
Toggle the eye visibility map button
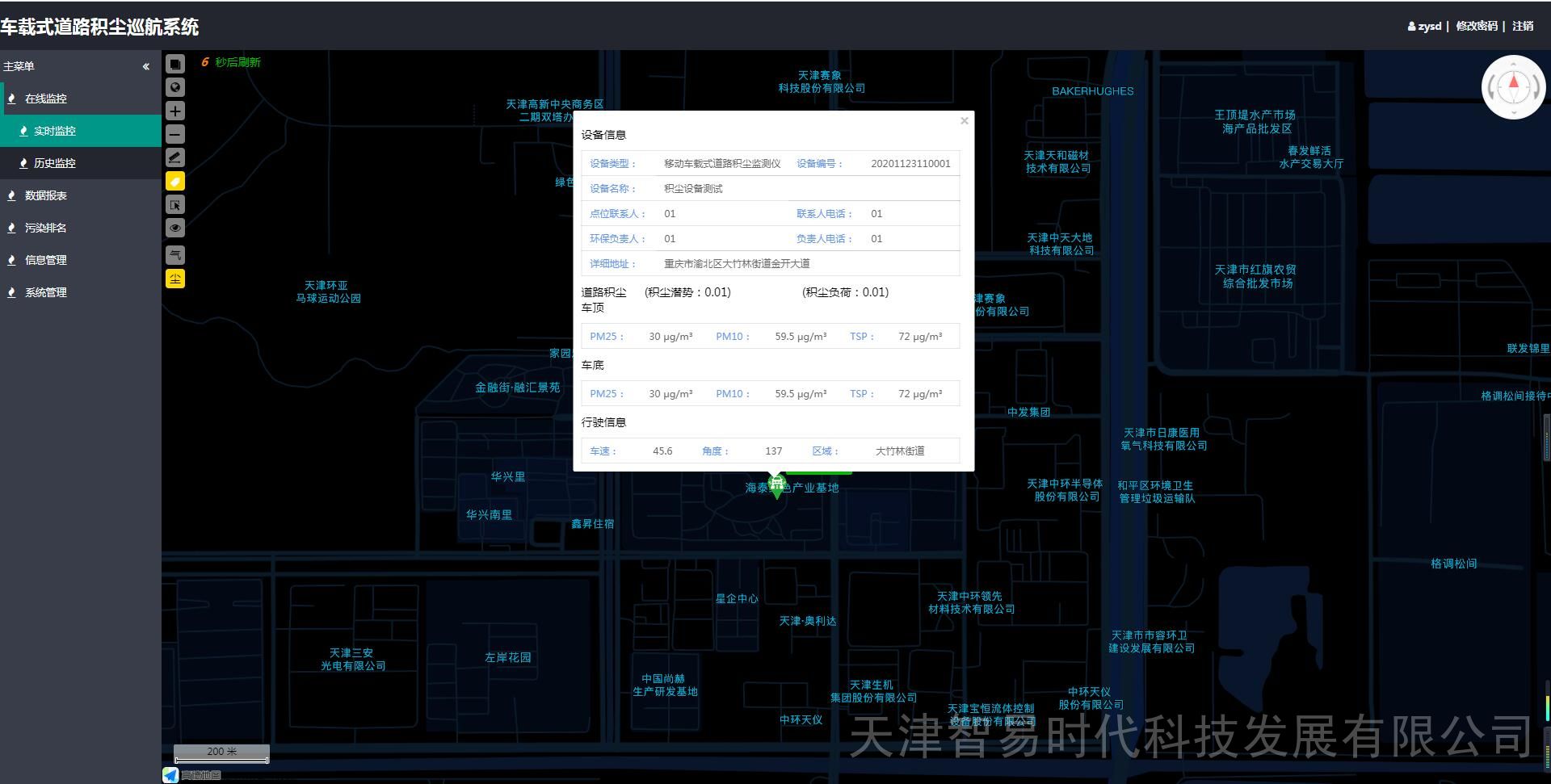point(175,228)
